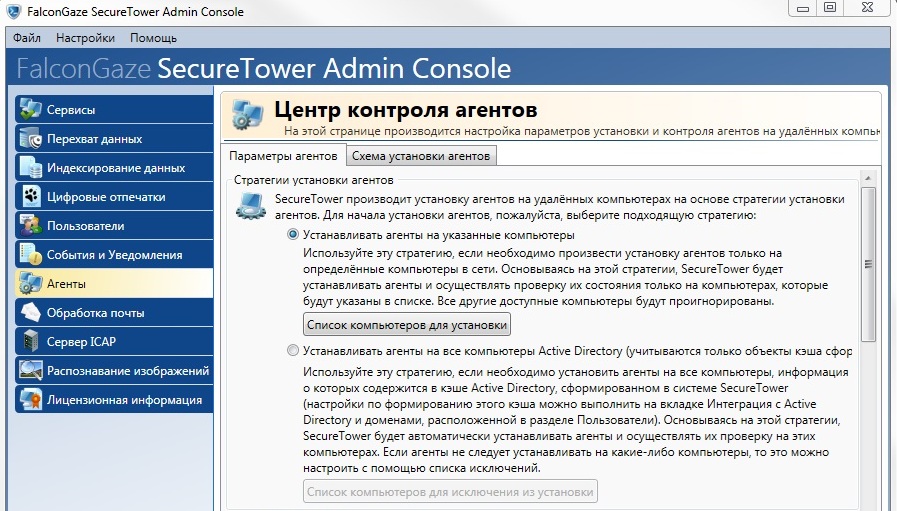Open the Настройки menu
Viewport: 897px width, 511px height.
pyautogui.click(x=85, y=38)
